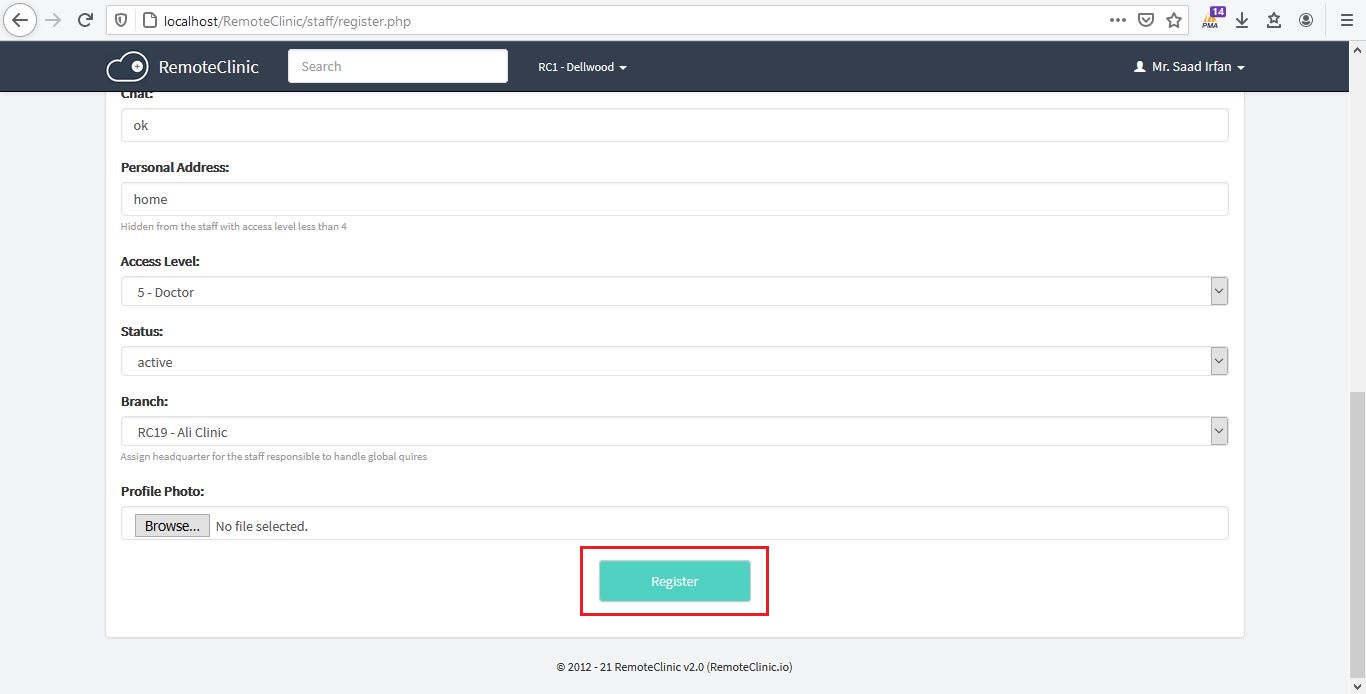Screen dimensions: 1366x694
Task: Click the Profile Photo label
Action: pos(162,491)
